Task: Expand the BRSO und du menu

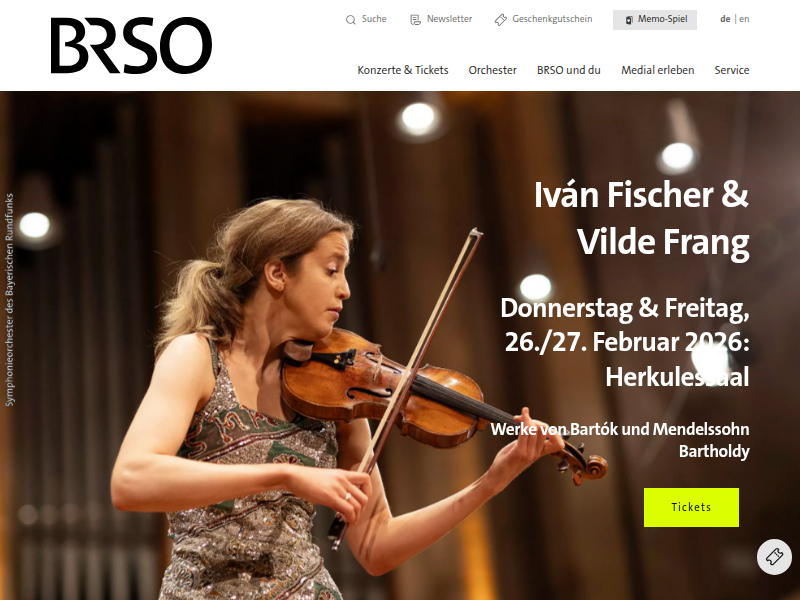Action: coord(568,70)
